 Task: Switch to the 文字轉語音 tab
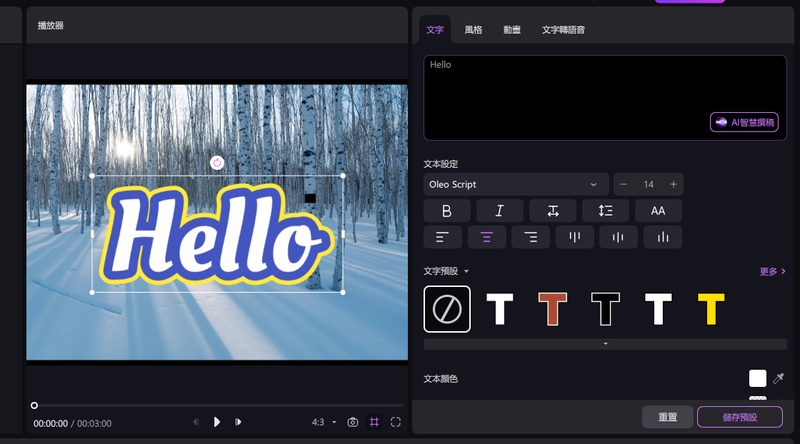click(x=563, y=30)
